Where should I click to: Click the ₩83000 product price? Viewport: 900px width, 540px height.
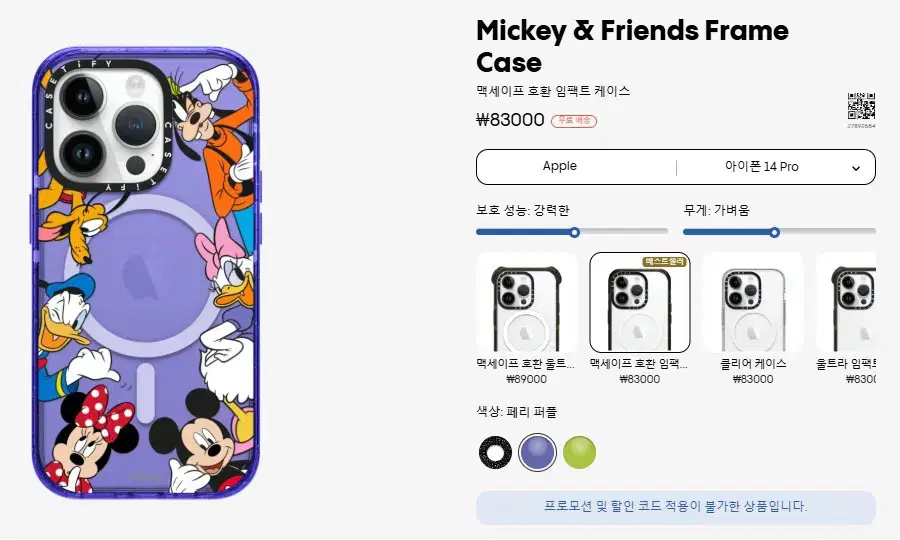pyautogui.click(x=510, y=120)
